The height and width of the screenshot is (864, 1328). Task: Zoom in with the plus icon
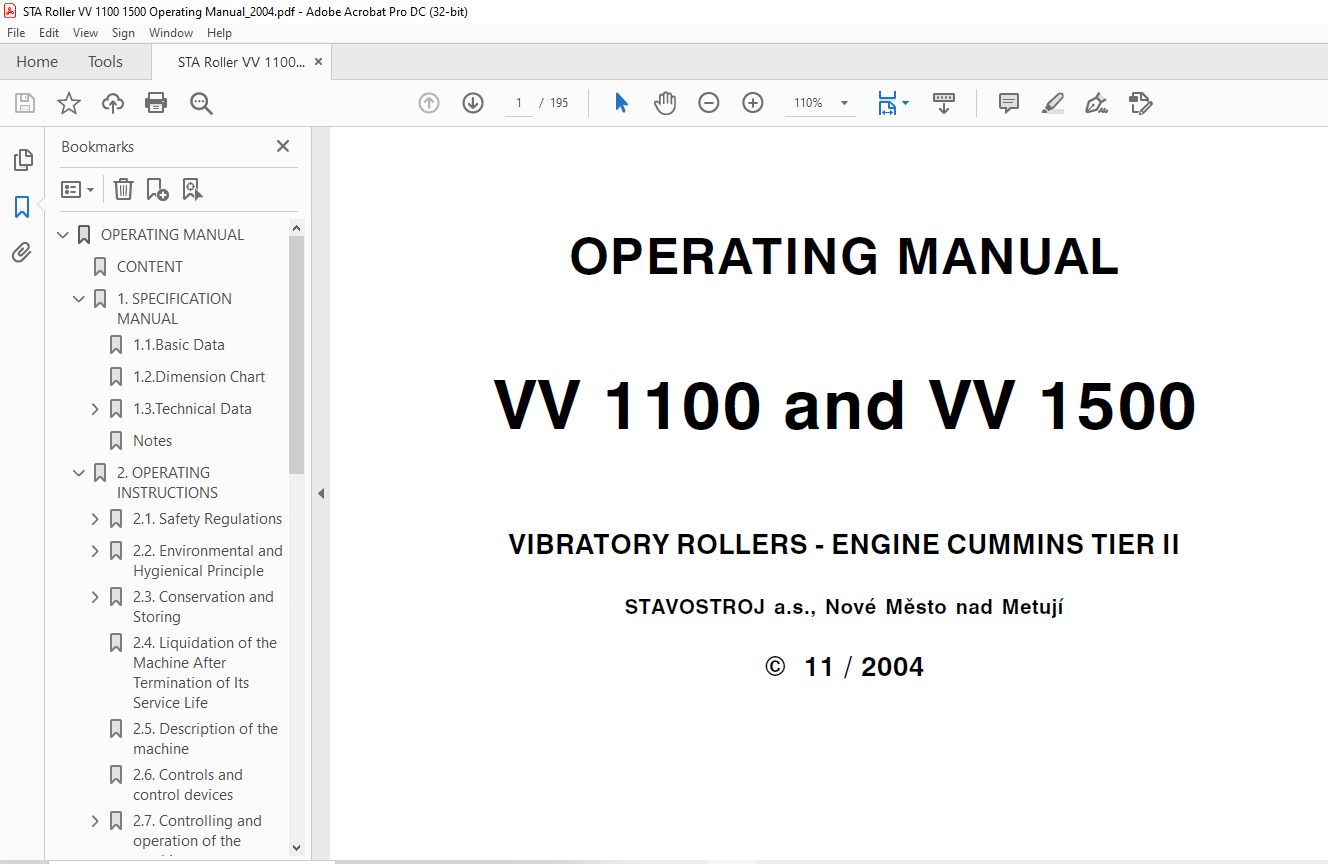pos(753,103)
